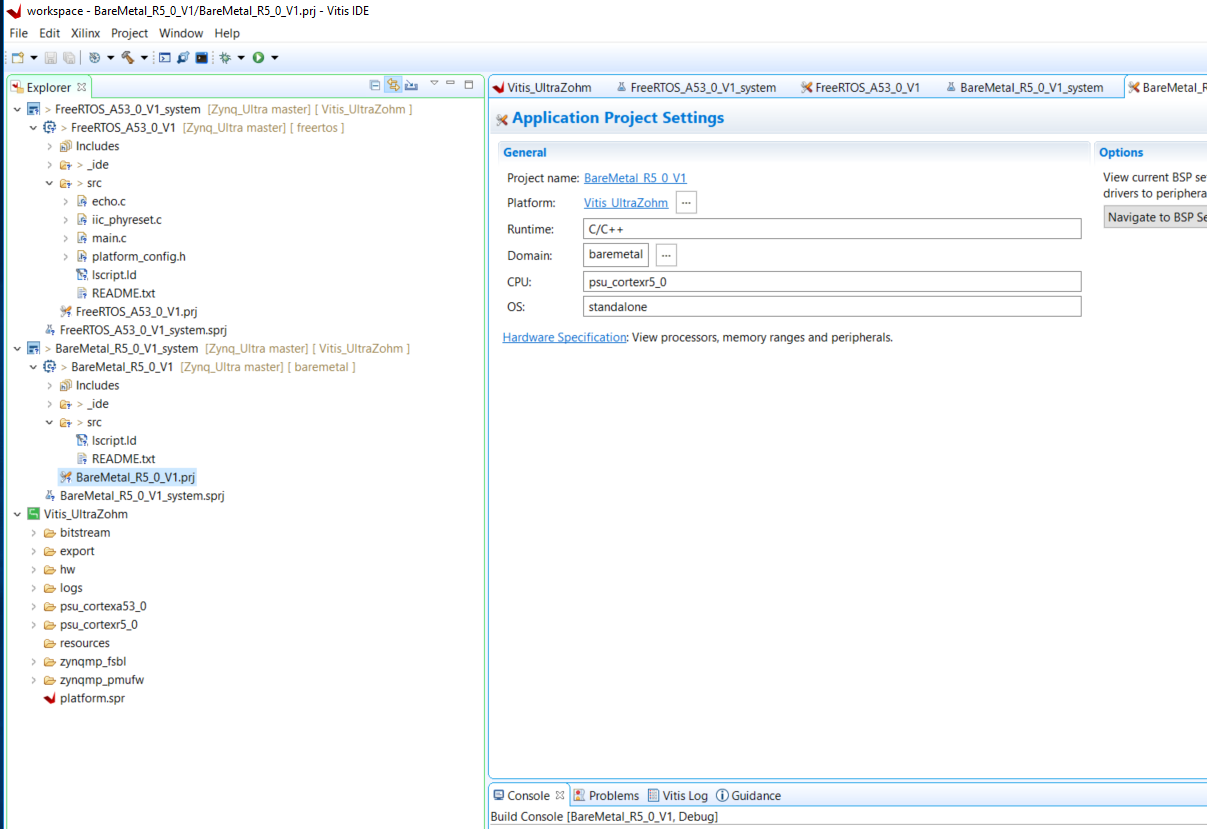This screenshot has height=829, width=1207.
Task: Collapse all items in Explorer panel
Action: [375, 86]
